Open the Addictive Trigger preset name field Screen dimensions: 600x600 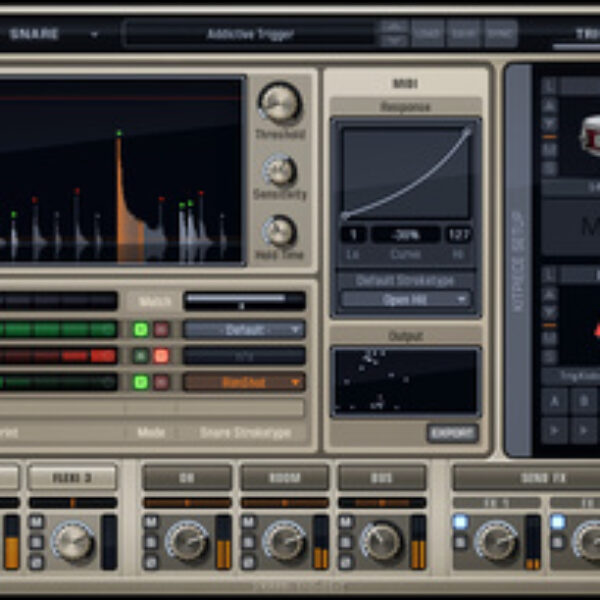(250, 34)
